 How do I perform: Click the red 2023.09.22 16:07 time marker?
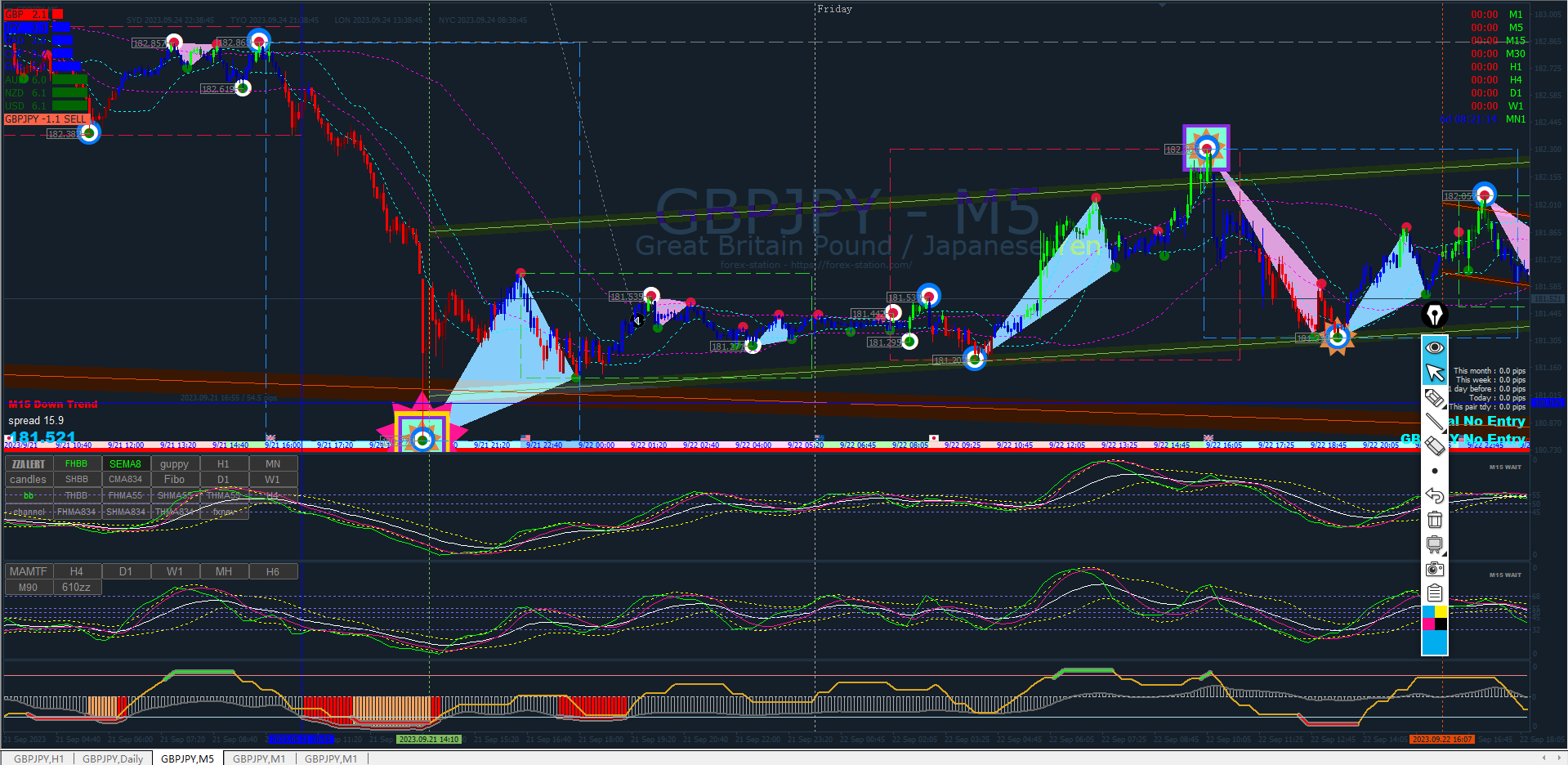pyautogui.click(x=1443, y=740)
